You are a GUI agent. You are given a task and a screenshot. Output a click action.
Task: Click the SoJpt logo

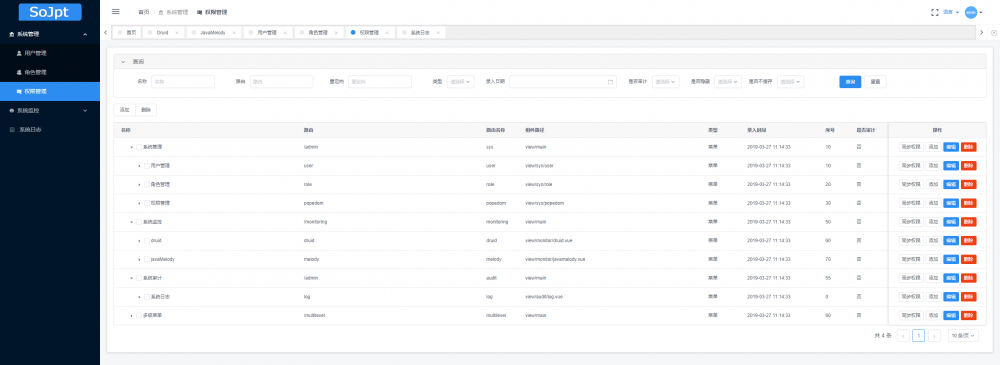[50, 12]
